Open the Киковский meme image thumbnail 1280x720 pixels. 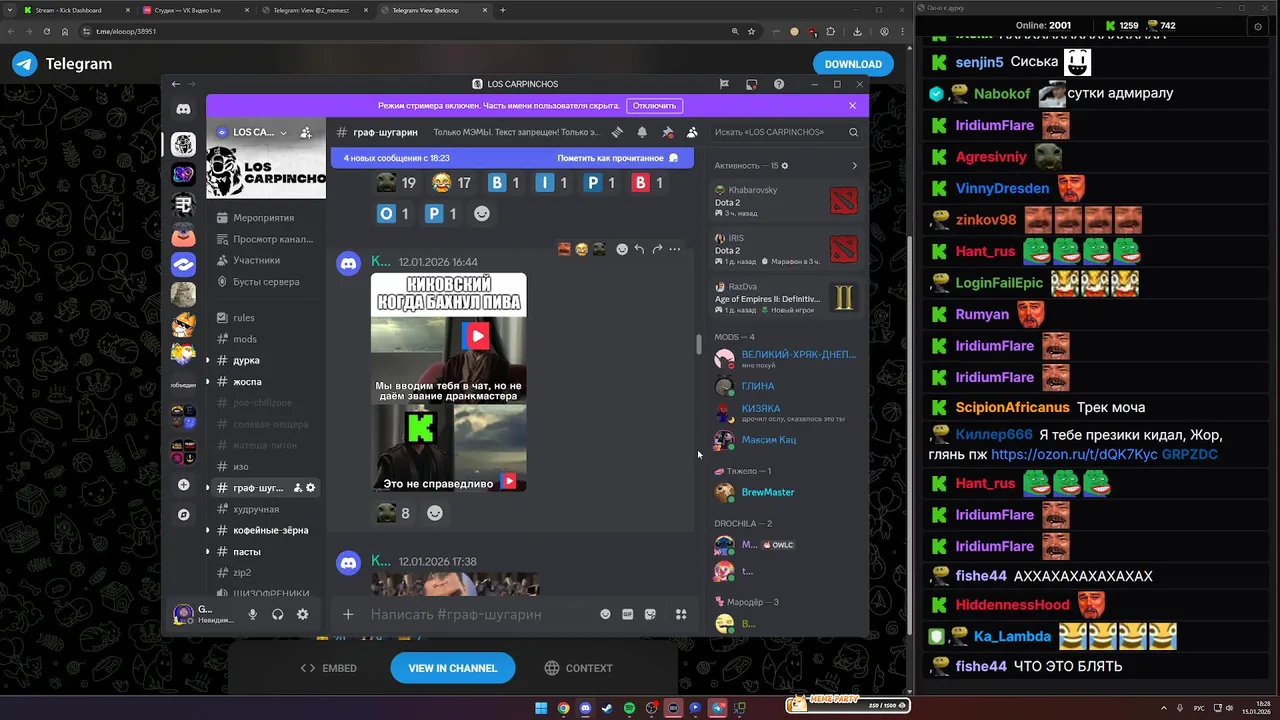pyautogui.click(x=448, y=382)
